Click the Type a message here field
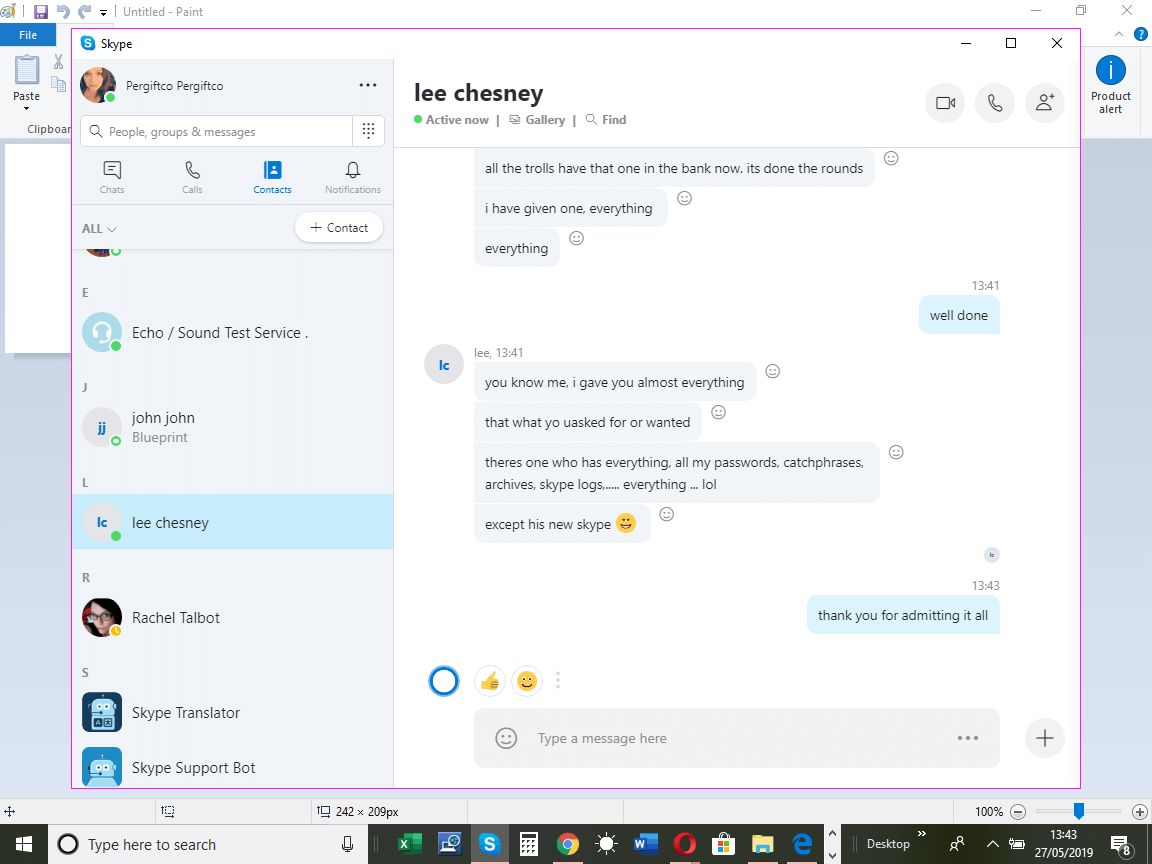1152x864 pixels. click(737, 738)
